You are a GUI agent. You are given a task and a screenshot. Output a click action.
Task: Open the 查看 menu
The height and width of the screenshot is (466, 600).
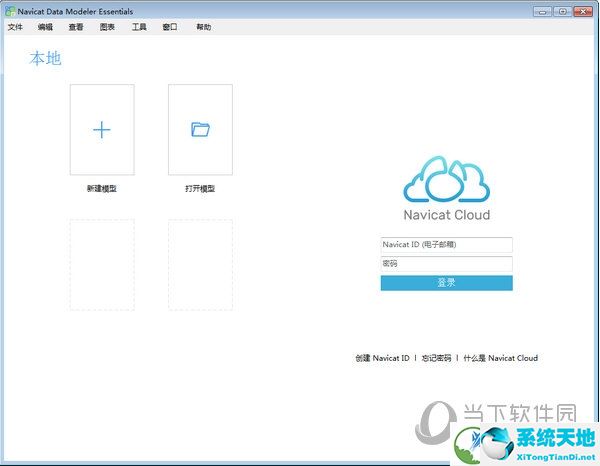pyautogui.click(x=76, y=27)
